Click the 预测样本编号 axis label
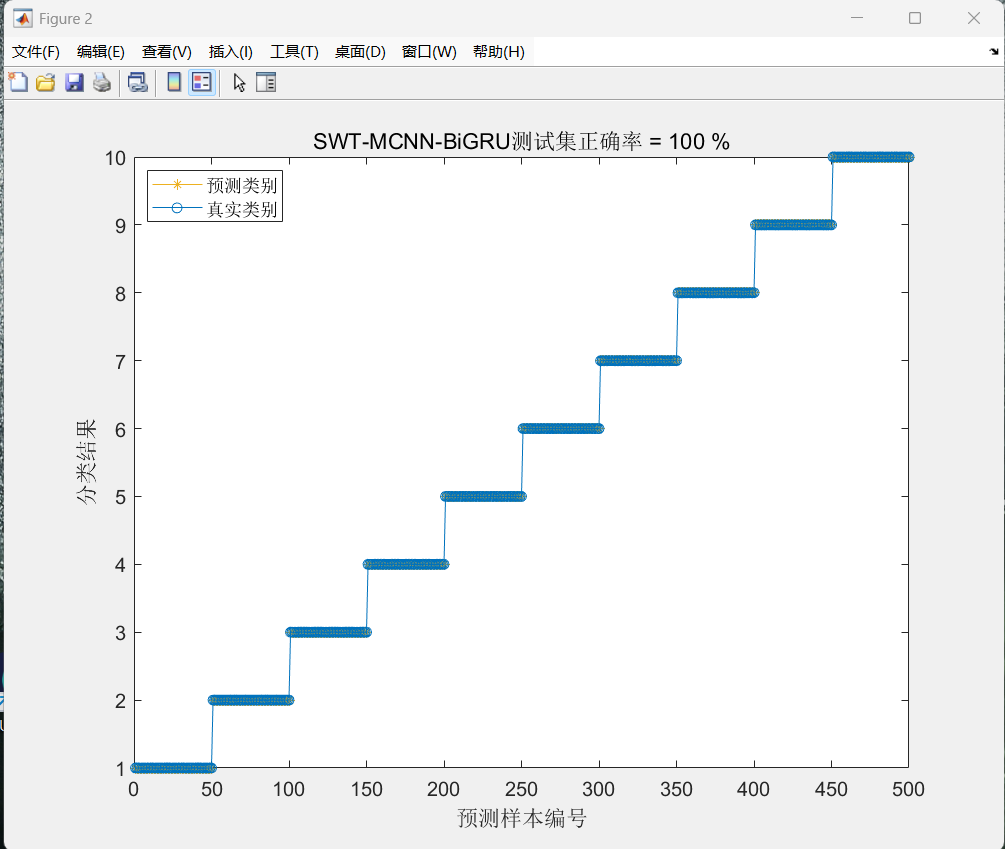 point(520,816)
